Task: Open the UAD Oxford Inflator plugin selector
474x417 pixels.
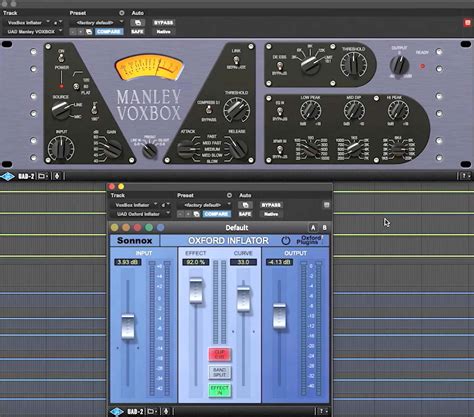Action: click(x=141, y=214)
